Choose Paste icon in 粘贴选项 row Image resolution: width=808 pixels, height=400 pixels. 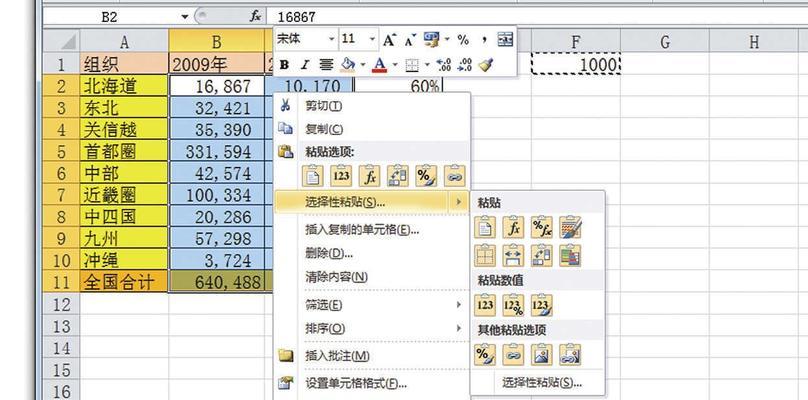pyautogui.click(x=312, y=176)
